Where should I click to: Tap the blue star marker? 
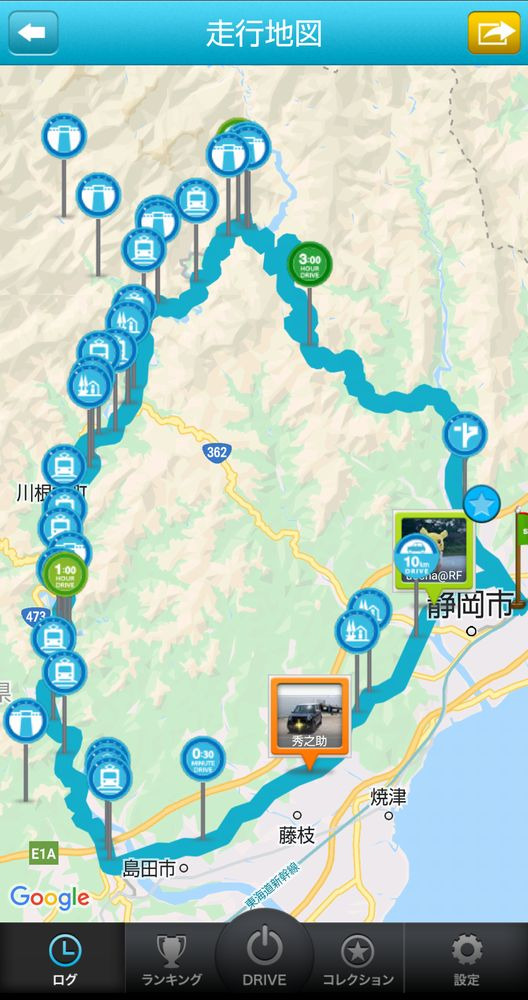point(481,504)
